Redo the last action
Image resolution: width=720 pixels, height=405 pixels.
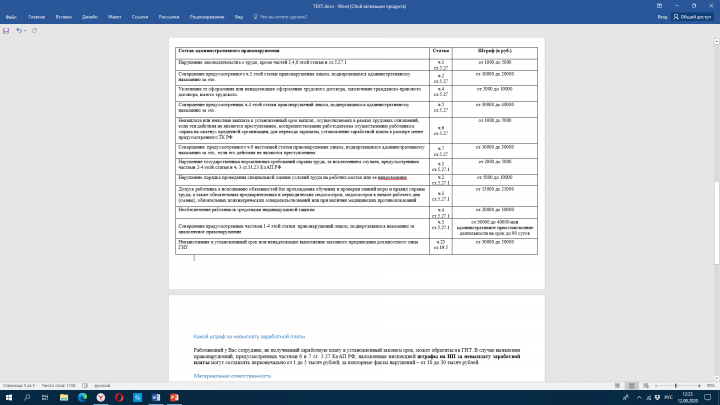(34, 31)
